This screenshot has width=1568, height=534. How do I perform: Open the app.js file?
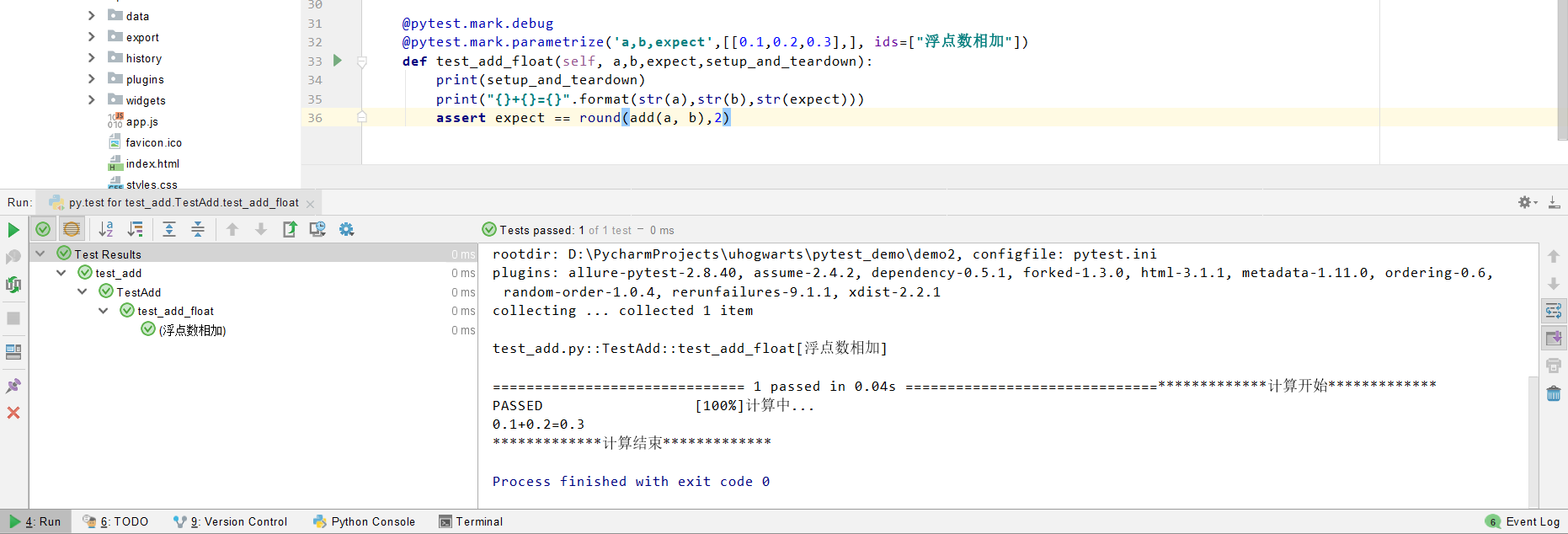(x=141, y=121)
